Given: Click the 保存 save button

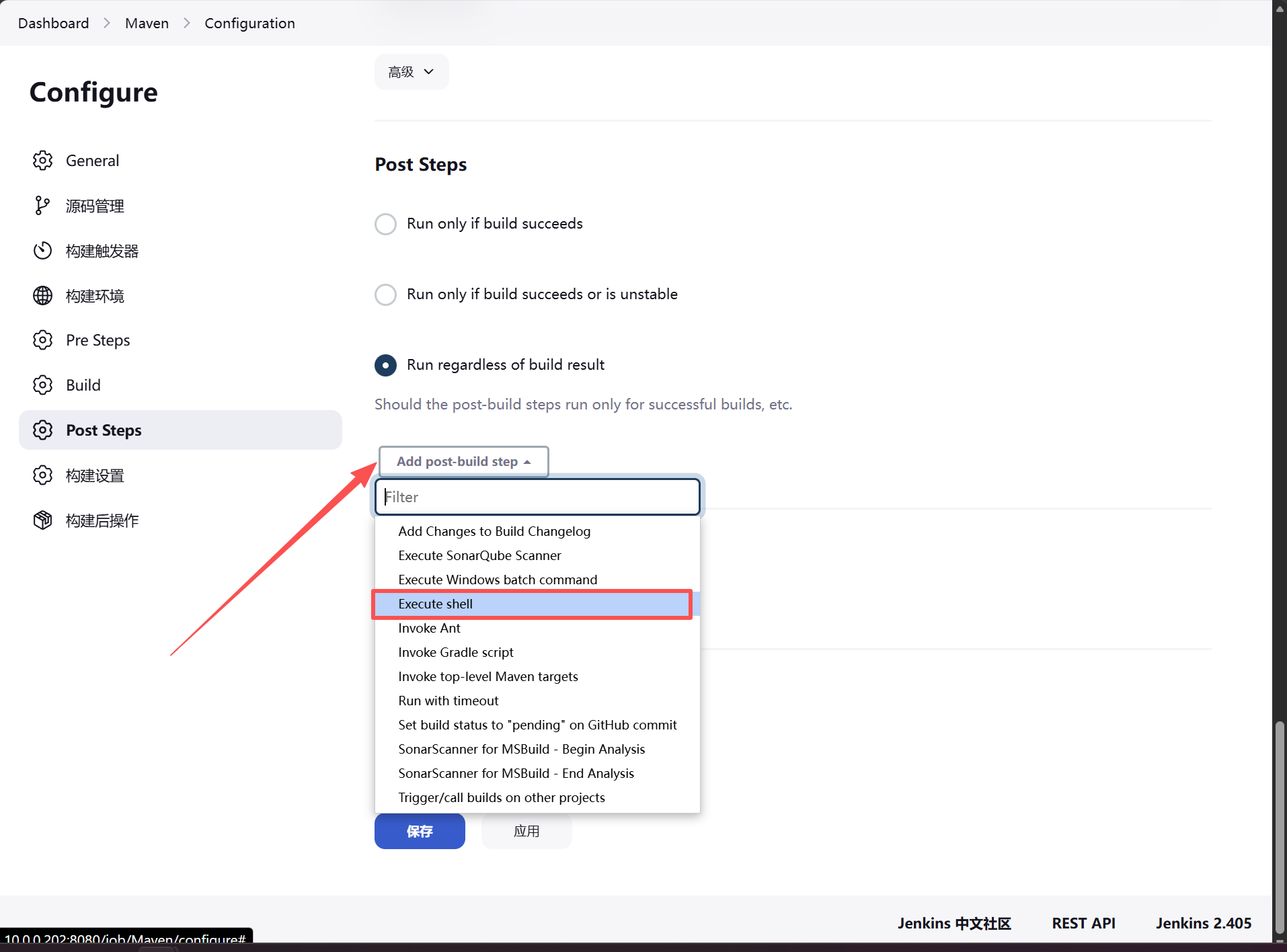Looking at the screenshot, I should [x=420, y=831].
